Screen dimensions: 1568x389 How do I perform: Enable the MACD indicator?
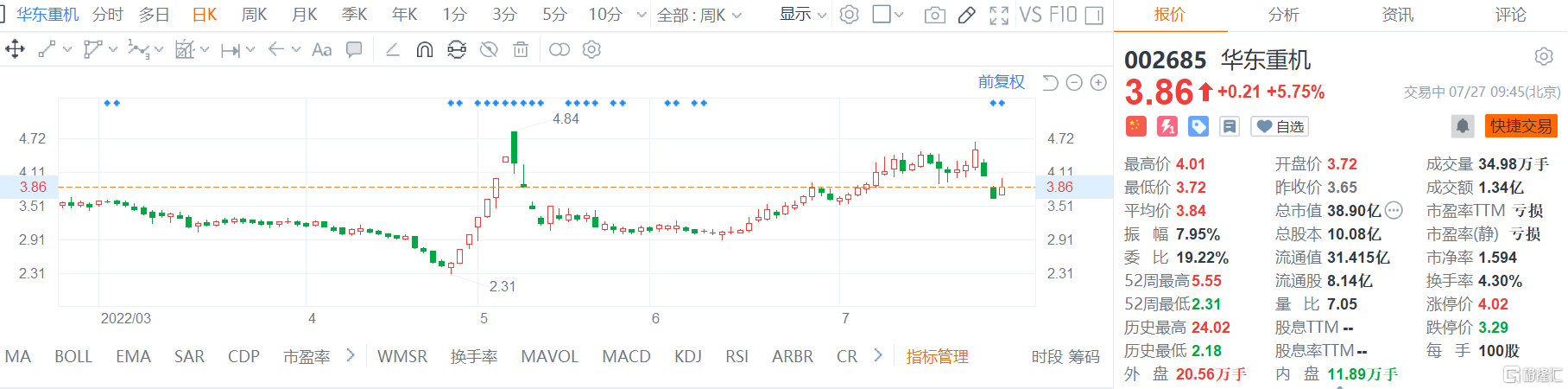tap(626, 356)
